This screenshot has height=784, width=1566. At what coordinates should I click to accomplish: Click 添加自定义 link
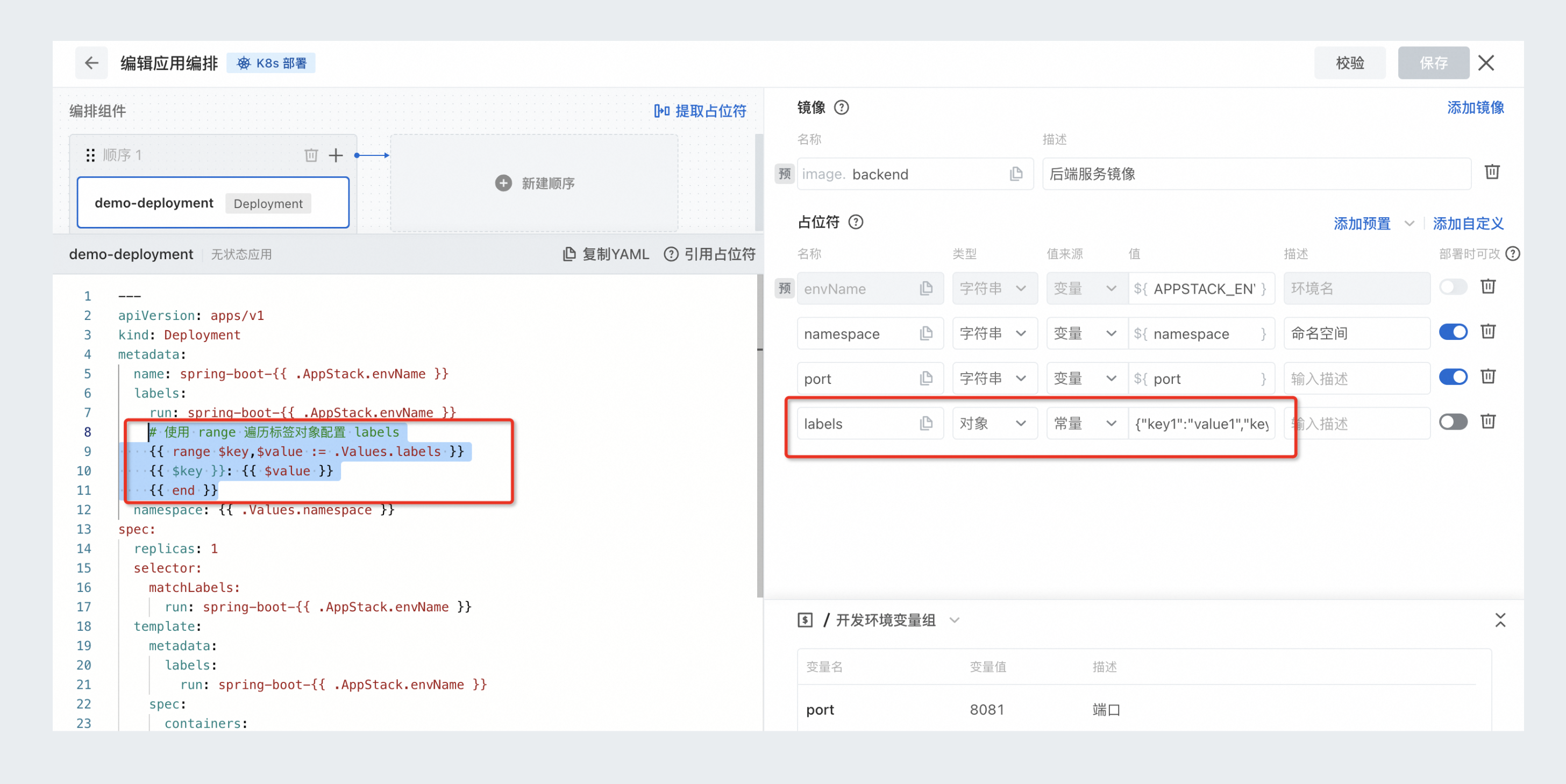(1468, 224)
